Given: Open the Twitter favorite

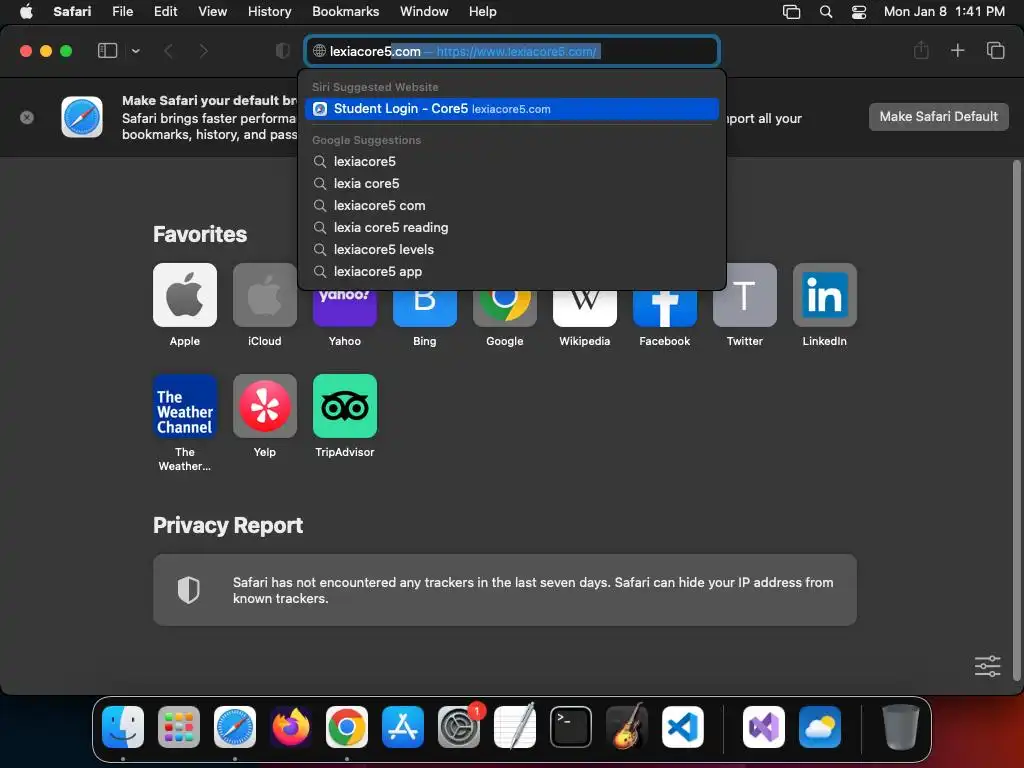Looking at the screenshot, I should (744, 295).
